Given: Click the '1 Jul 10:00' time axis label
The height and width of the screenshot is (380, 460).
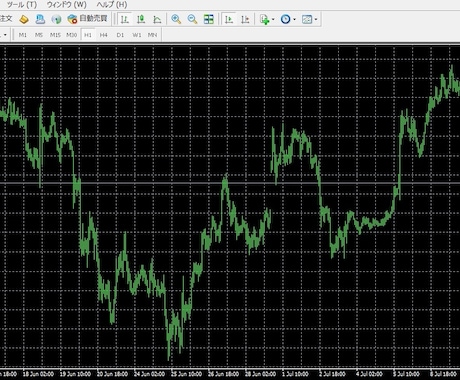Looking at the screenshot, I should coord(296,374).
